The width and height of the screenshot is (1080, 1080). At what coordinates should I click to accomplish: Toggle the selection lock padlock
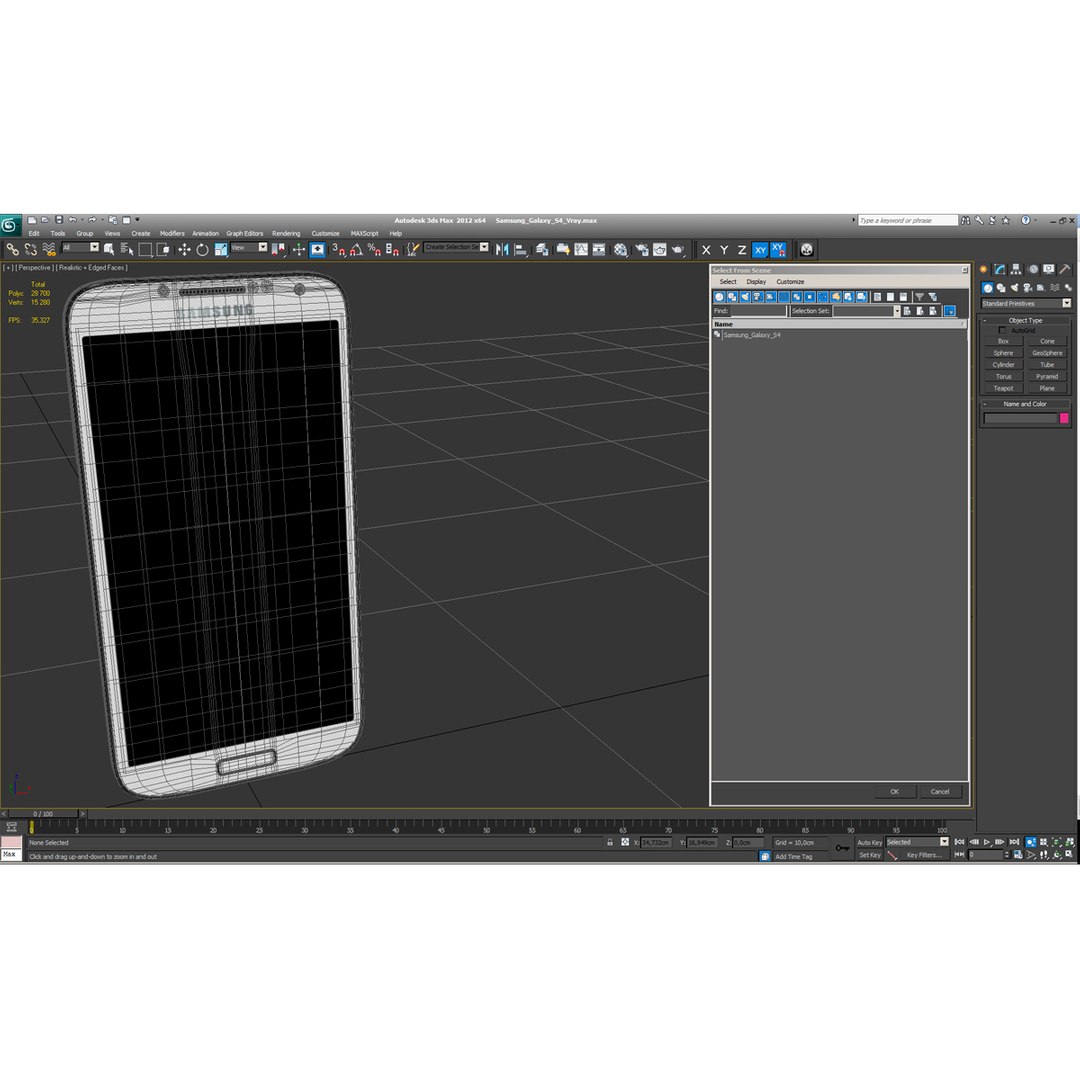point(610,842)
